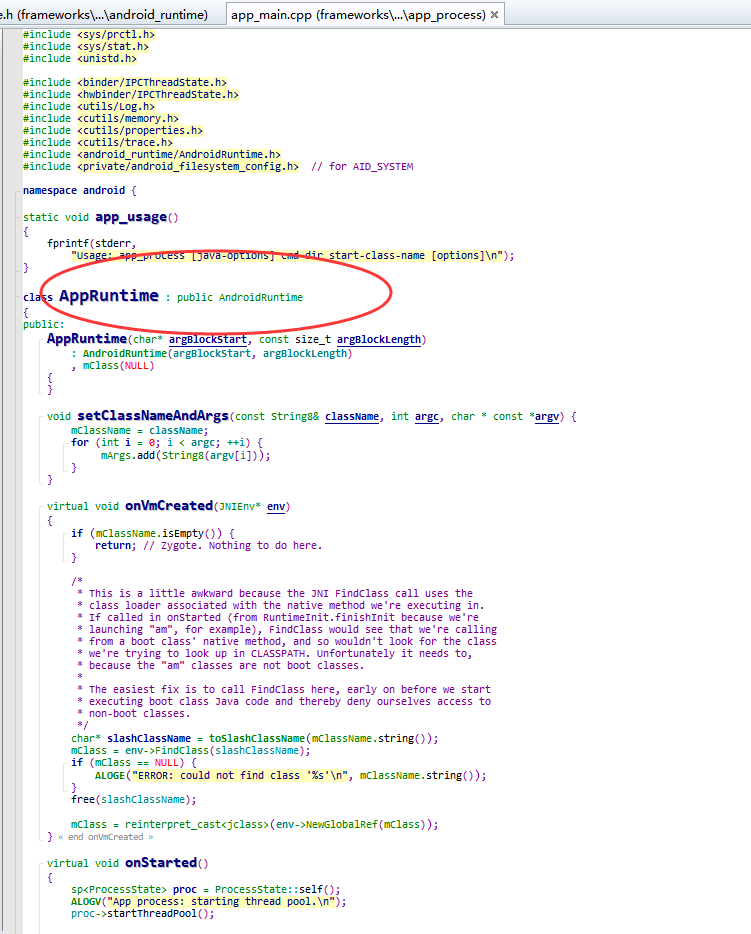
Task: Click the underlined argBlockStart parameter
Action: click(208, 340)
